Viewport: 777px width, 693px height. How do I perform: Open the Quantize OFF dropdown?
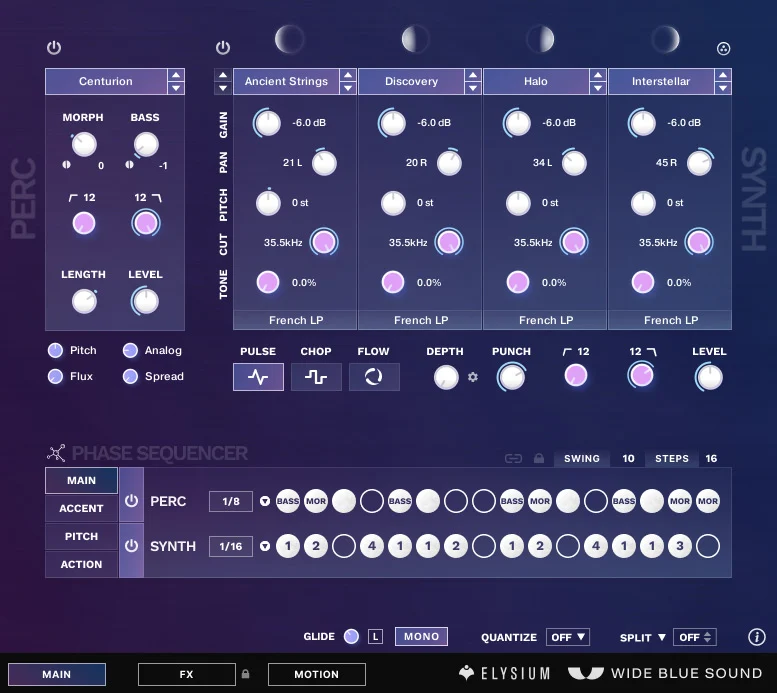coord(569,637)
